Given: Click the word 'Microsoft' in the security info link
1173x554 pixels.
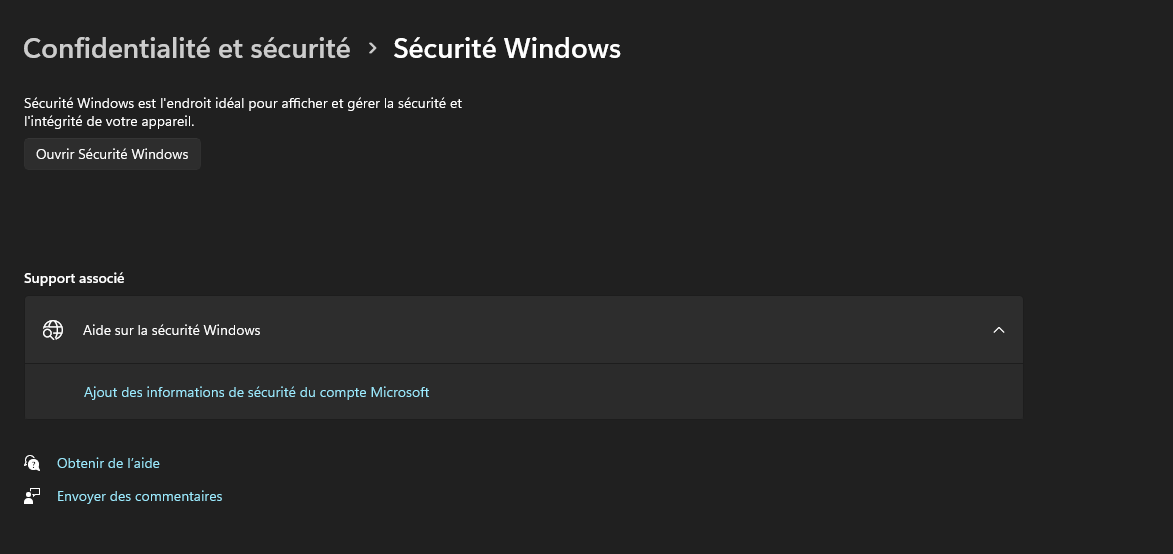Looking at the screenshot, I should pos(400,392).
